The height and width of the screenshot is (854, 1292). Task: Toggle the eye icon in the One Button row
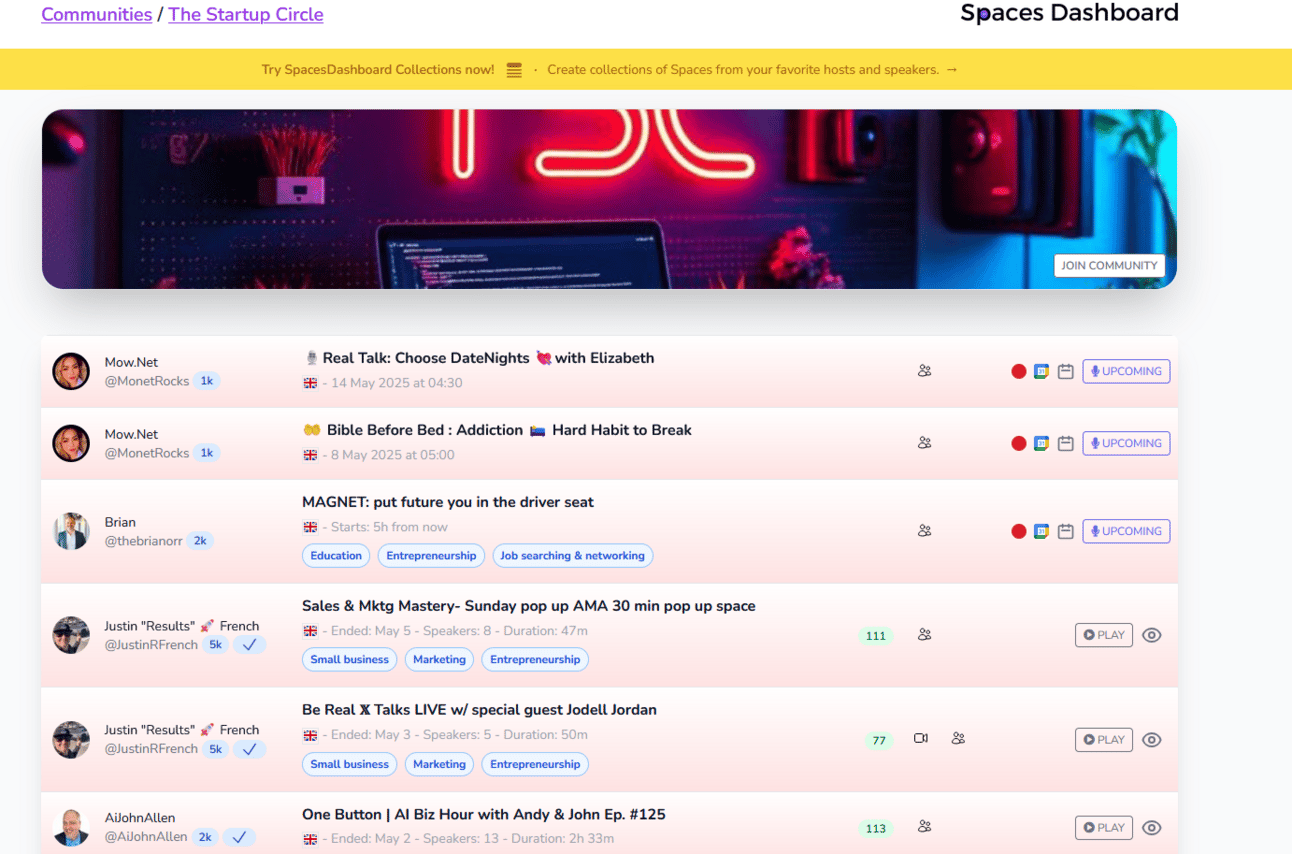(x=1152, y=828)
